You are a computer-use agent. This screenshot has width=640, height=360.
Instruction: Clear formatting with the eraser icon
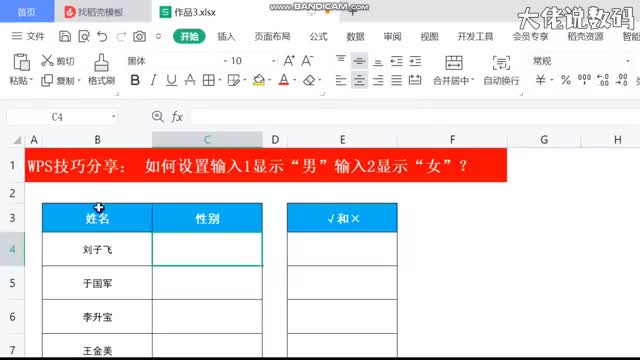click(309, 80)
